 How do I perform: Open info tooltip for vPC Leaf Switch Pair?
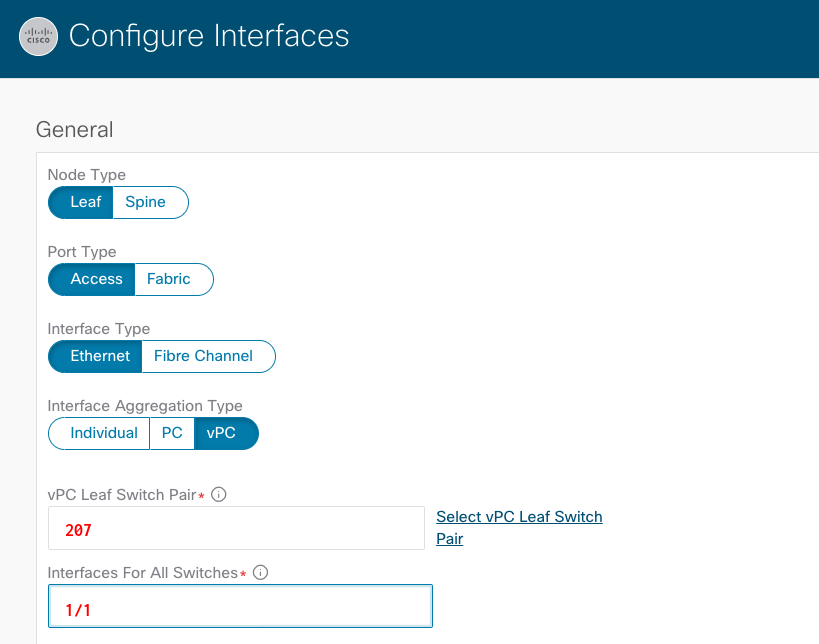[219, 494]
